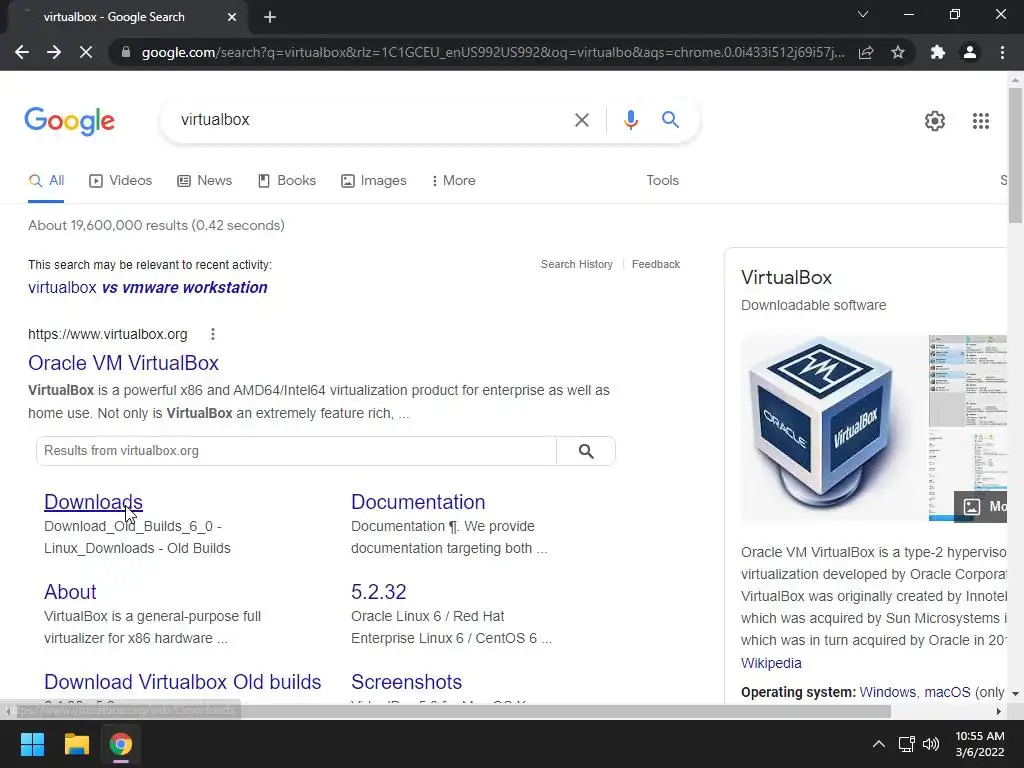This screenshot has width=1024, height=768.
Task: Open the 5.2.32 sitelink
Action: 379,592
